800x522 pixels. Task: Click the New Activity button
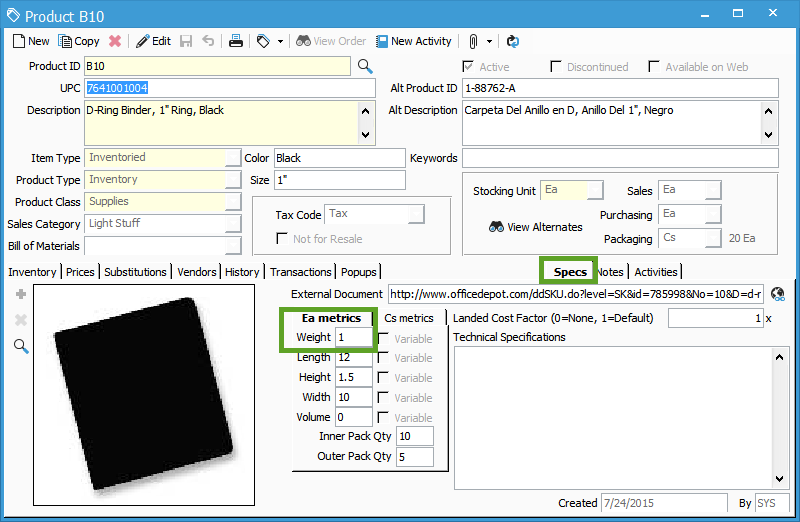coord(414,41)
